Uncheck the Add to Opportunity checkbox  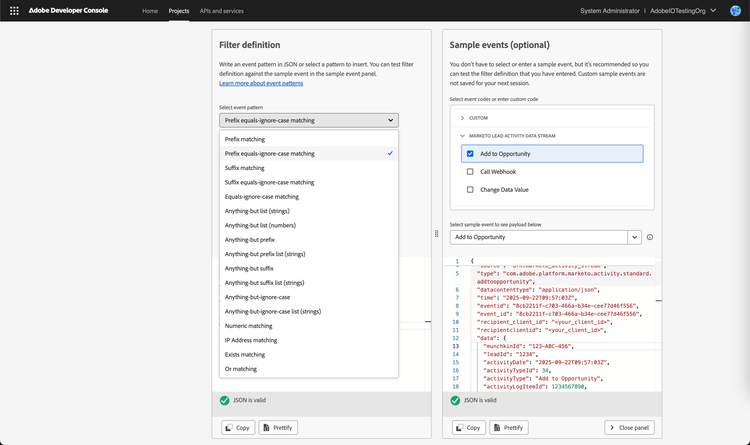(470, 154)
